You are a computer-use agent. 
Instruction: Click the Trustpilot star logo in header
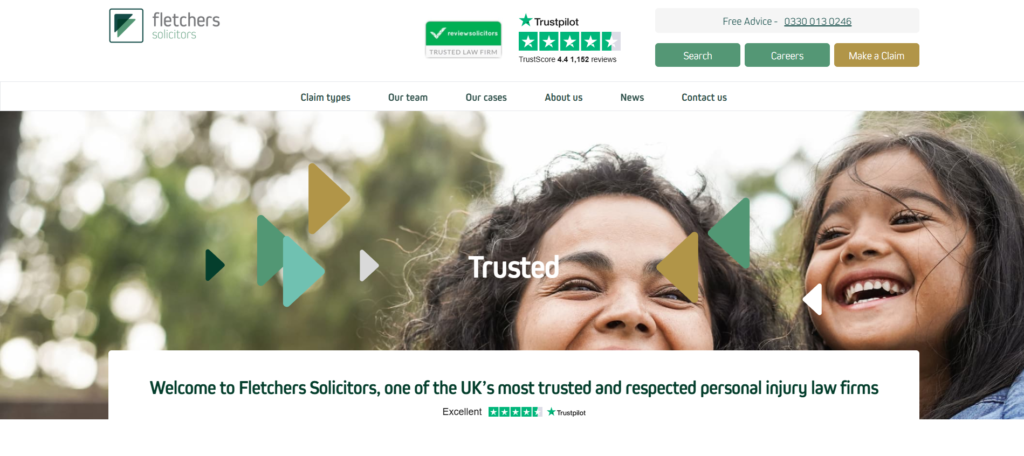[x=549, y=21]
